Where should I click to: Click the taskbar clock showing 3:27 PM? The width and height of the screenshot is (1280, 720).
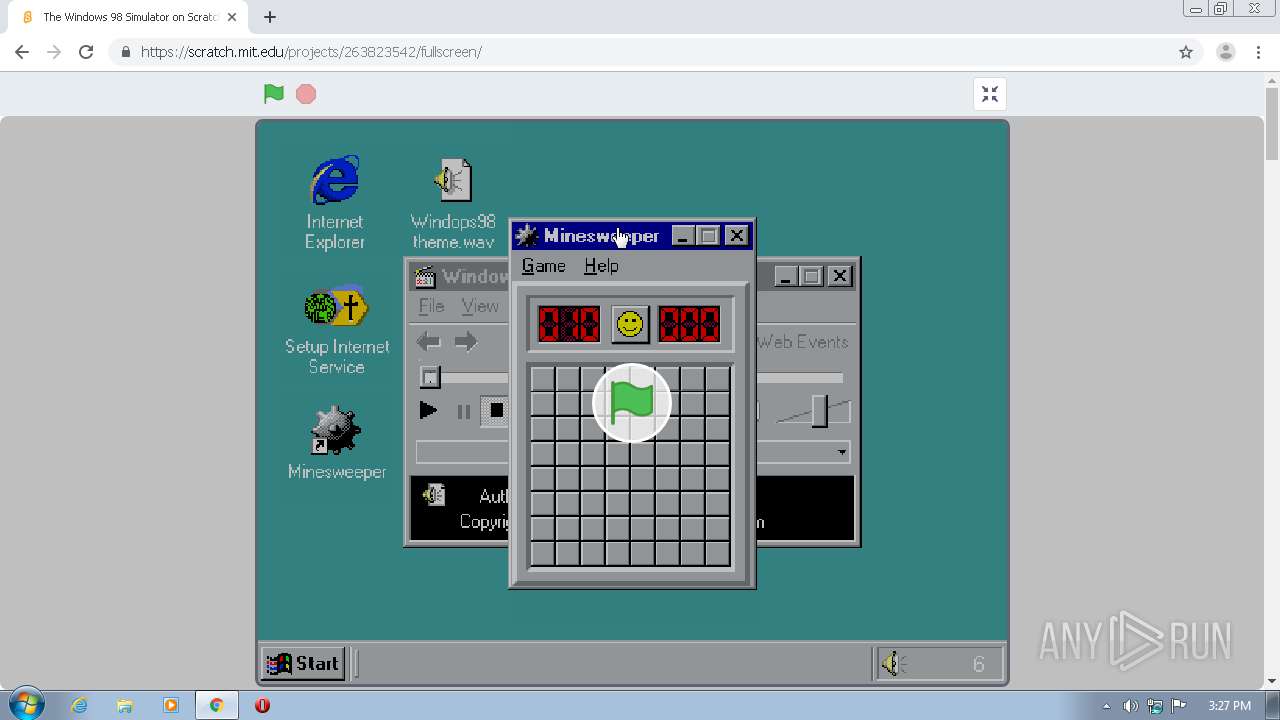(1229, 706)
